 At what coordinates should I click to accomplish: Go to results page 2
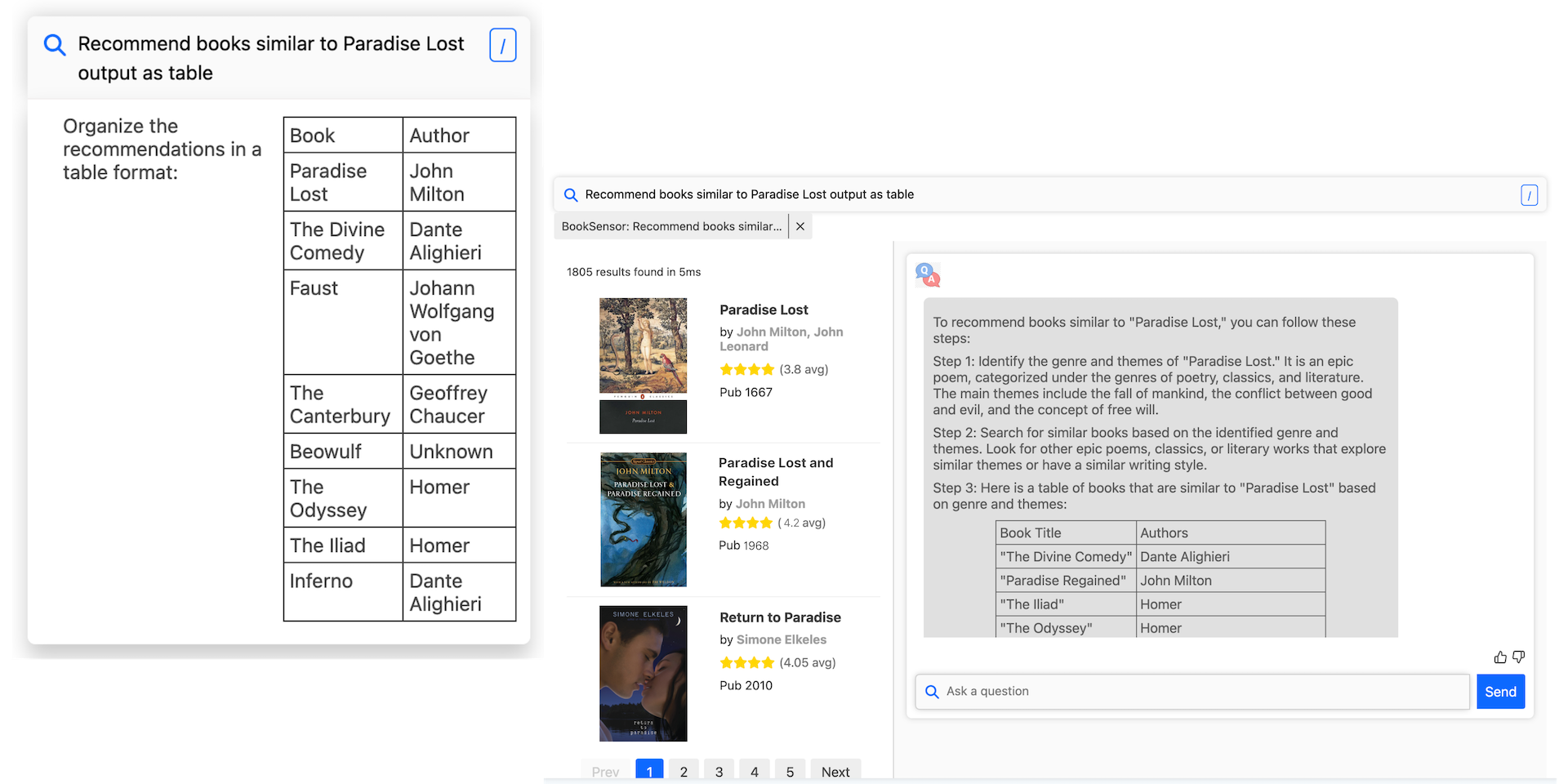[684, 771]
